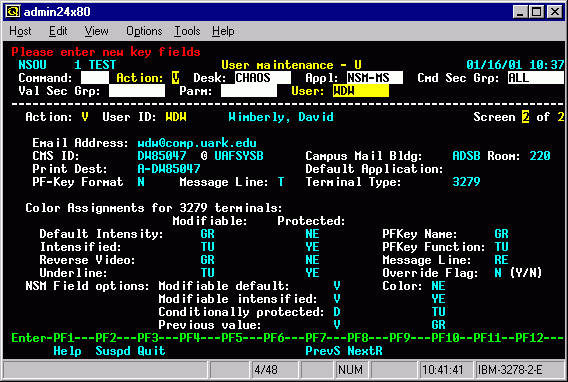
Task: Click the name Wimberly, David
Action: (281, 117)
